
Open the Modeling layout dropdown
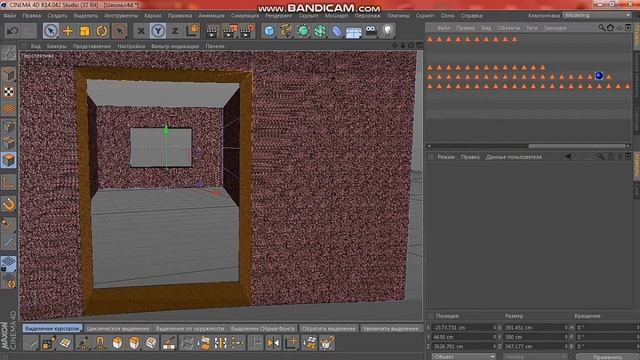point(597,15)
